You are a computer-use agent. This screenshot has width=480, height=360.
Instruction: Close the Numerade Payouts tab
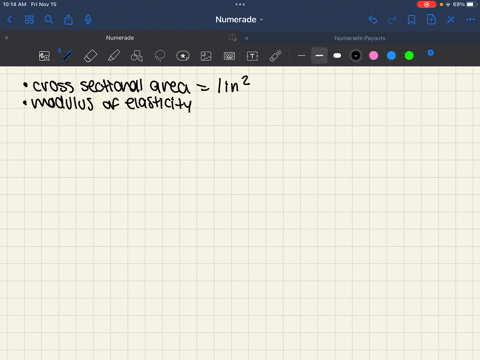246,38
